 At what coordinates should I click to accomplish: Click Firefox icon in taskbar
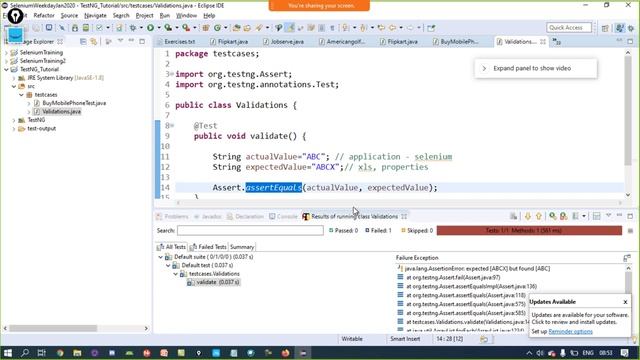[x=285, y=353]
